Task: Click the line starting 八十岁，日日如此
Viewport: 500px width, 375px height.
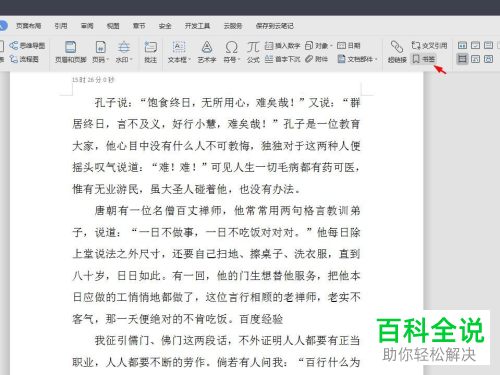Action: [216, 276]
